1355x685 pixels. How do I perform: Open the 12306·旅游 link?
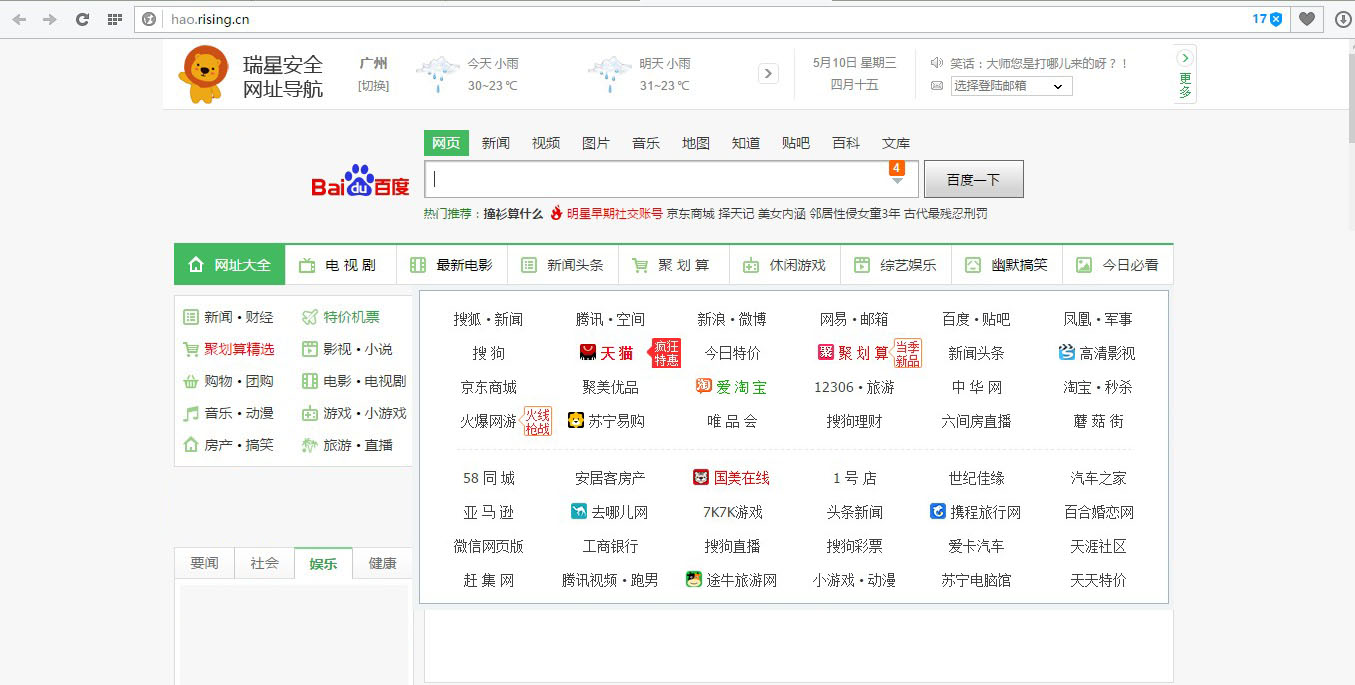click(854, 387)
